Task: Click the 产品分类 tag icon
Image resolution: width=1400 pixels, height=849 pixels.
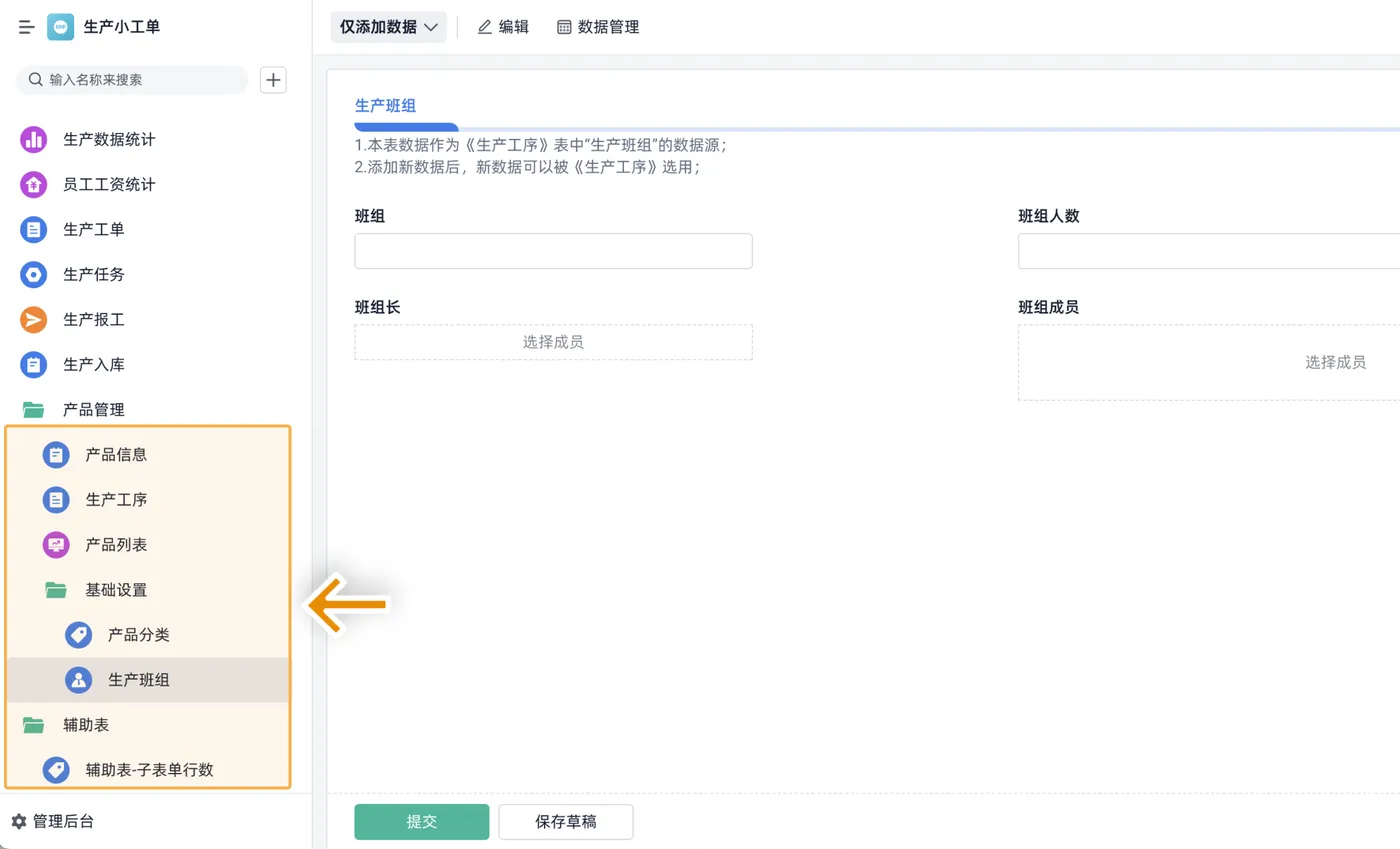Action: pos(78,635)
